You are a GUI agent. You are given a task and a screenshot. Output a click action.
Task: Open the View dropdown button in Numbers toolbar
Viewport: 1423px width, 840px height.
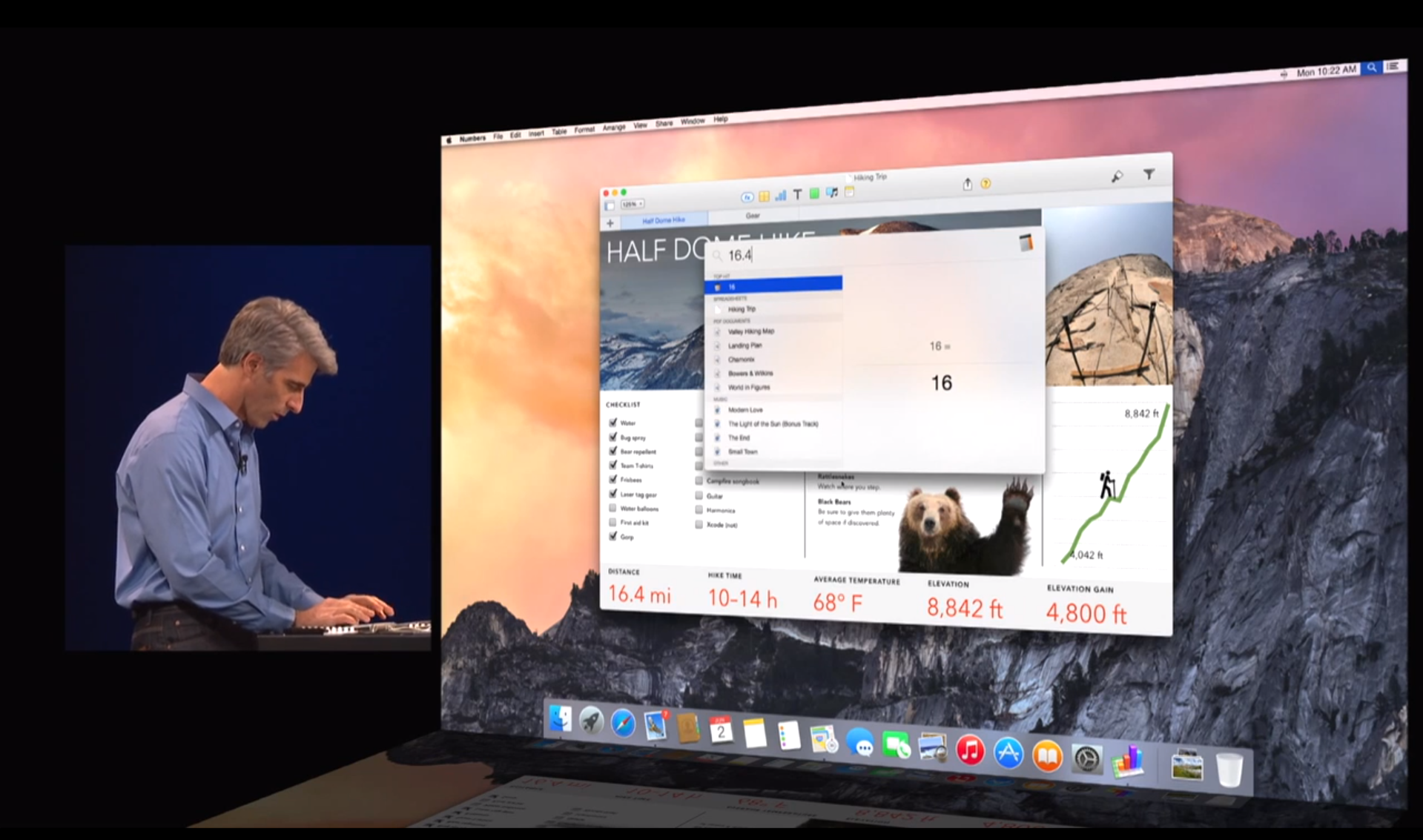(x=610, y=205)
